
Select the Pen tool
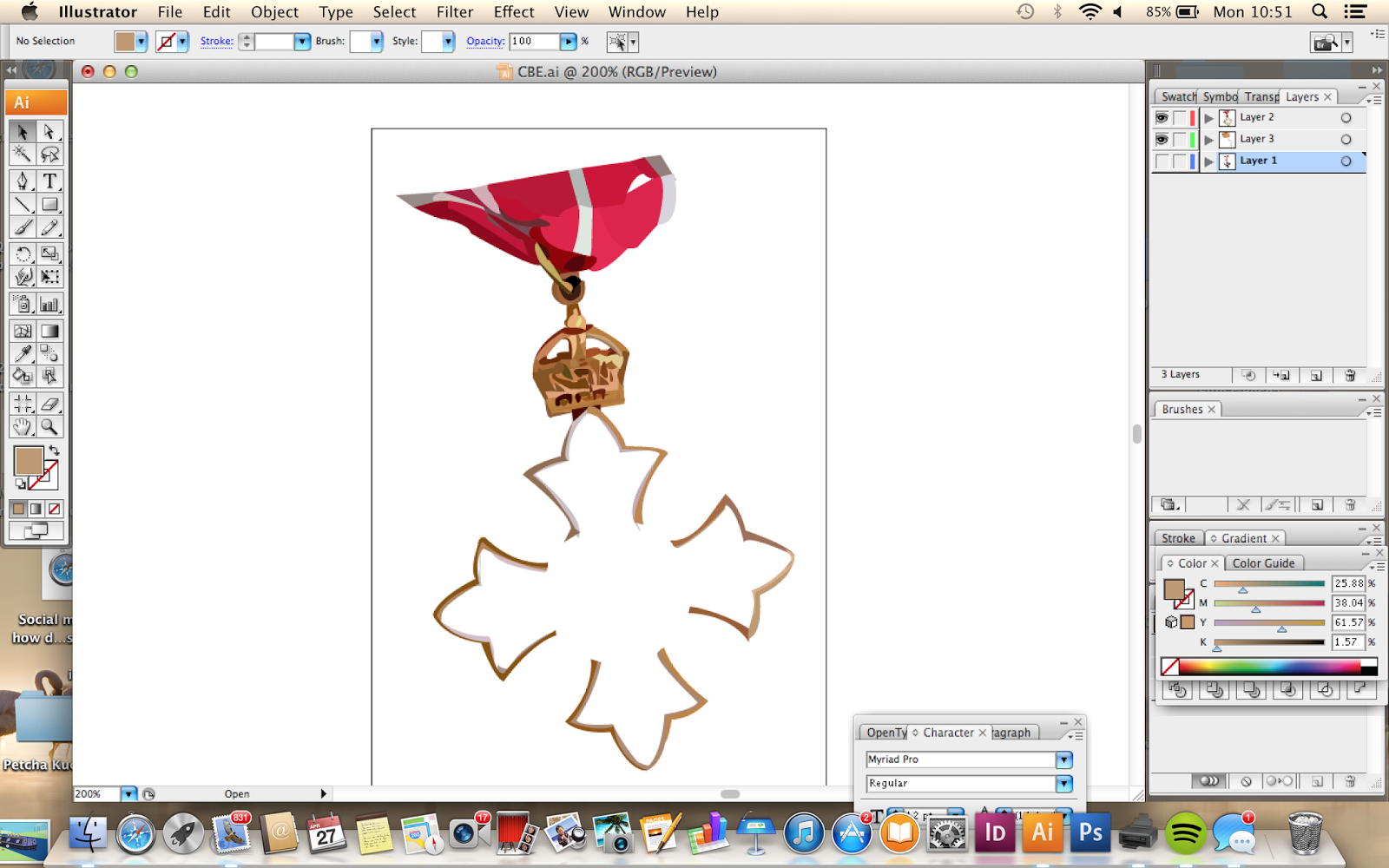pyautogui.click(x=23, y=181)
